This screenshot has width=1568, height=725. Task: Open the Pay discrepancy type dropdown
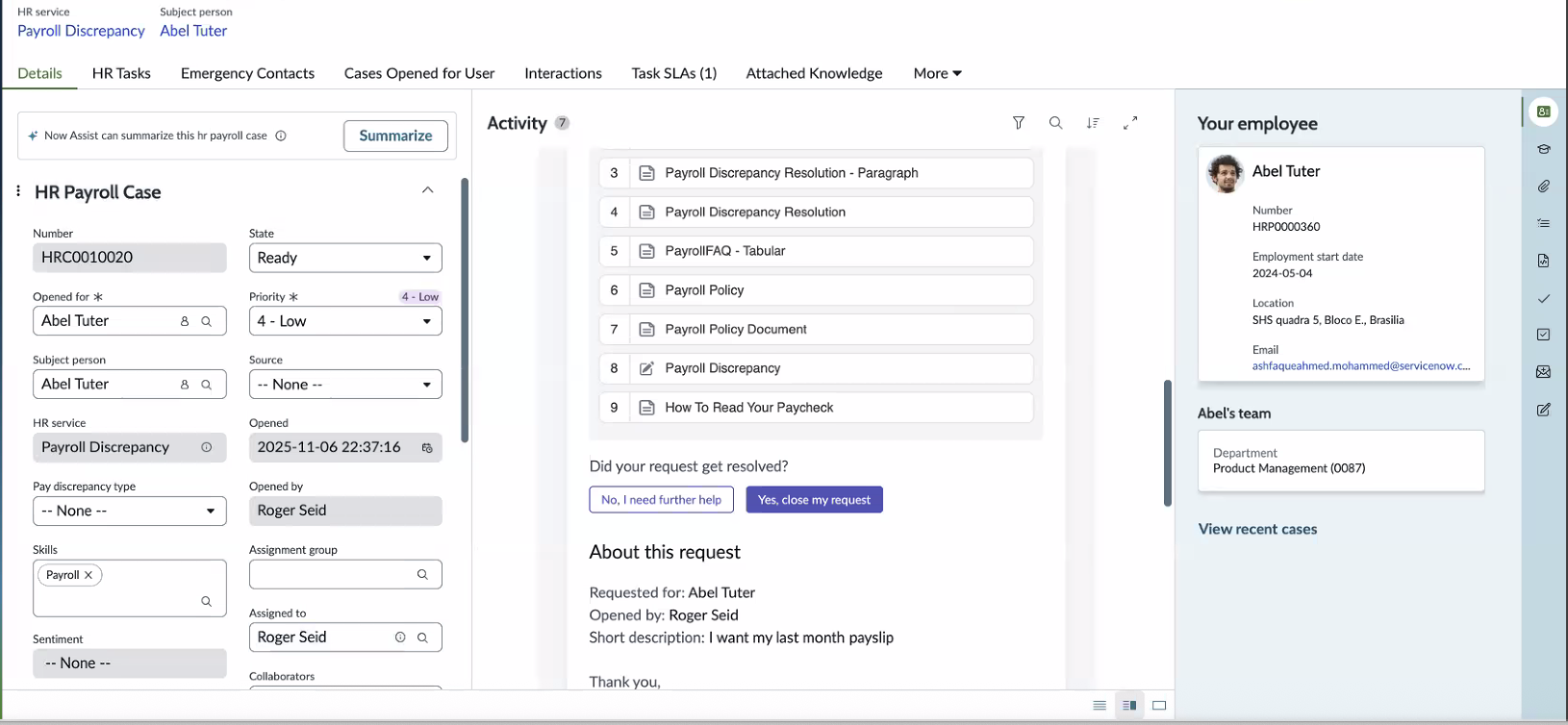tap(130, 511)
